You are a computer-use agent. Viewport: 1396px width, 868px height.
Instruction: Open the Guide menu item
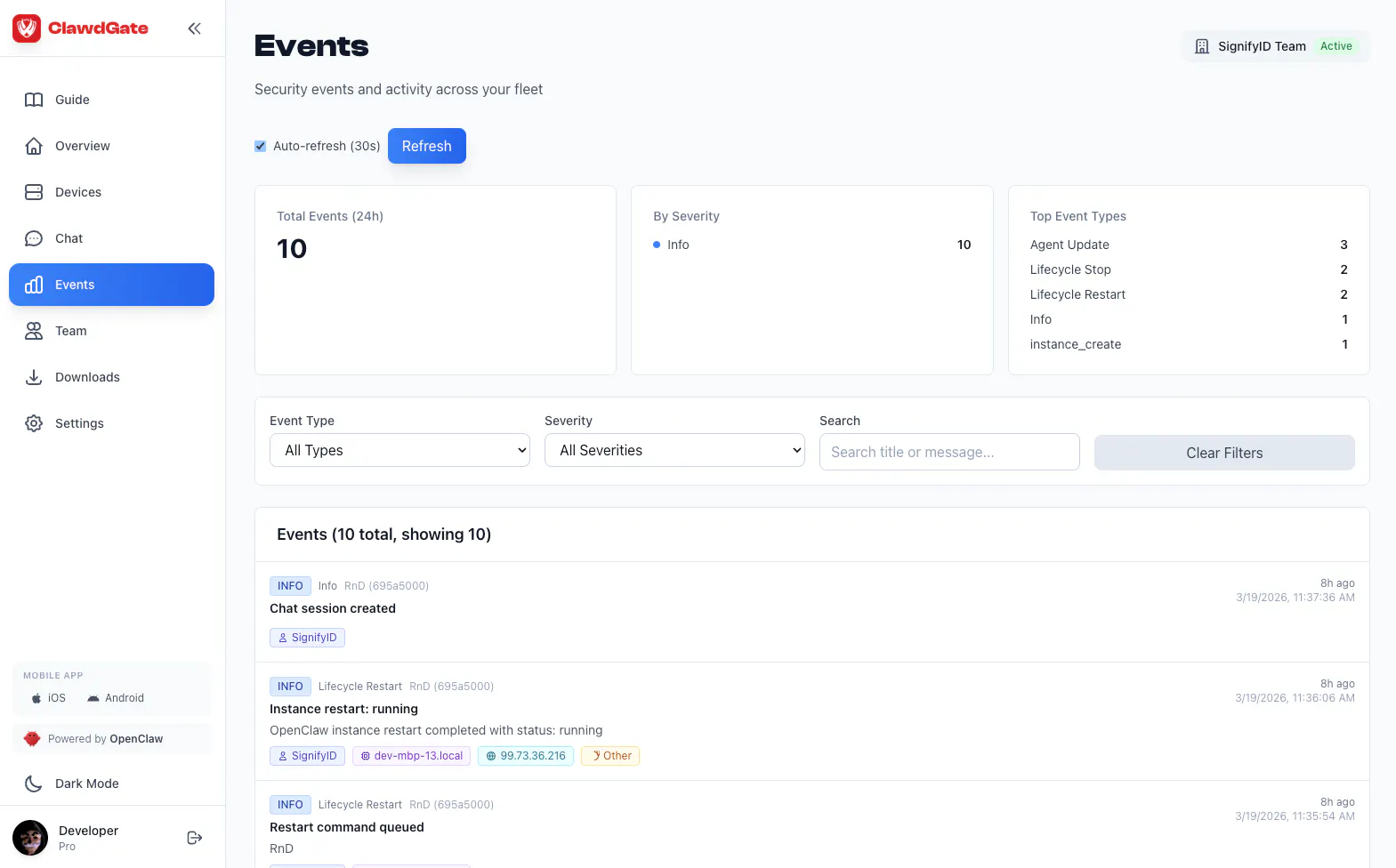(x=111, y=100)
